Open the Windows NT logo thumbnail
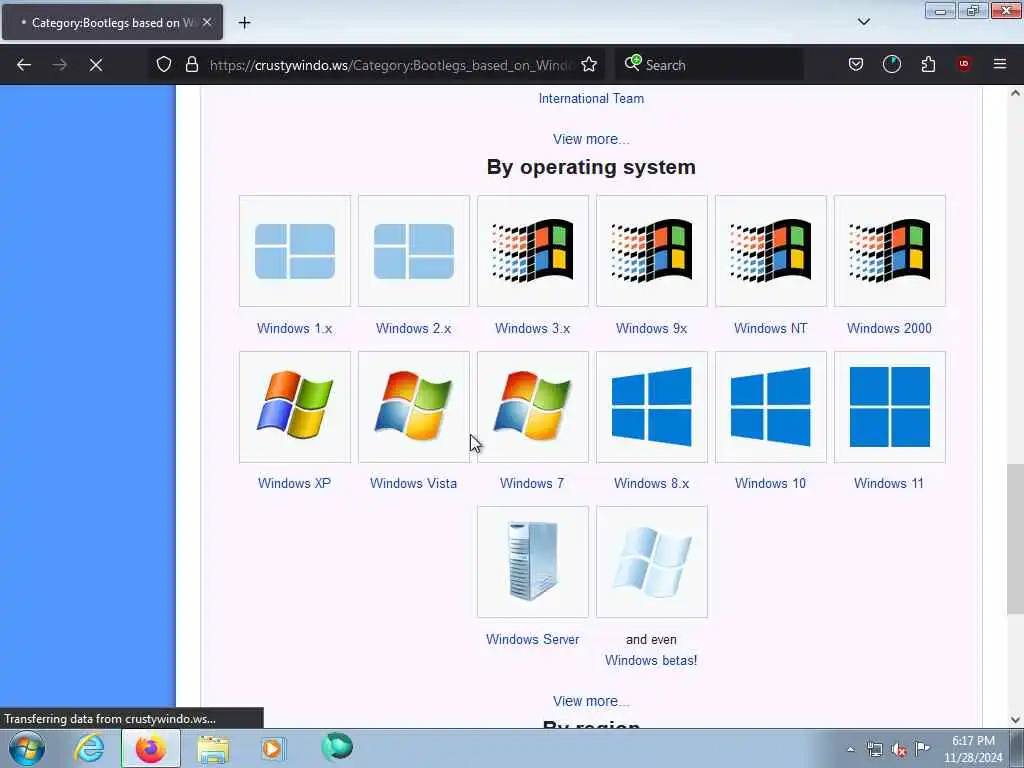 pos(771,251)
